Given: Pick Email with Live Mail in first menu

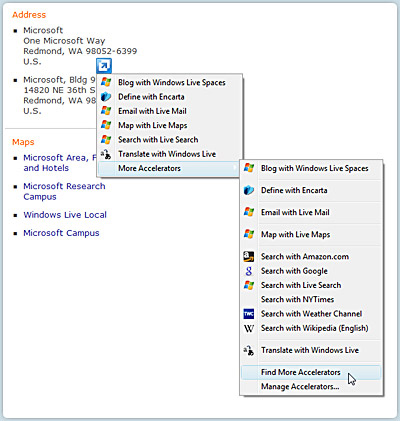Looking at the screenshot, I should 169,111.
